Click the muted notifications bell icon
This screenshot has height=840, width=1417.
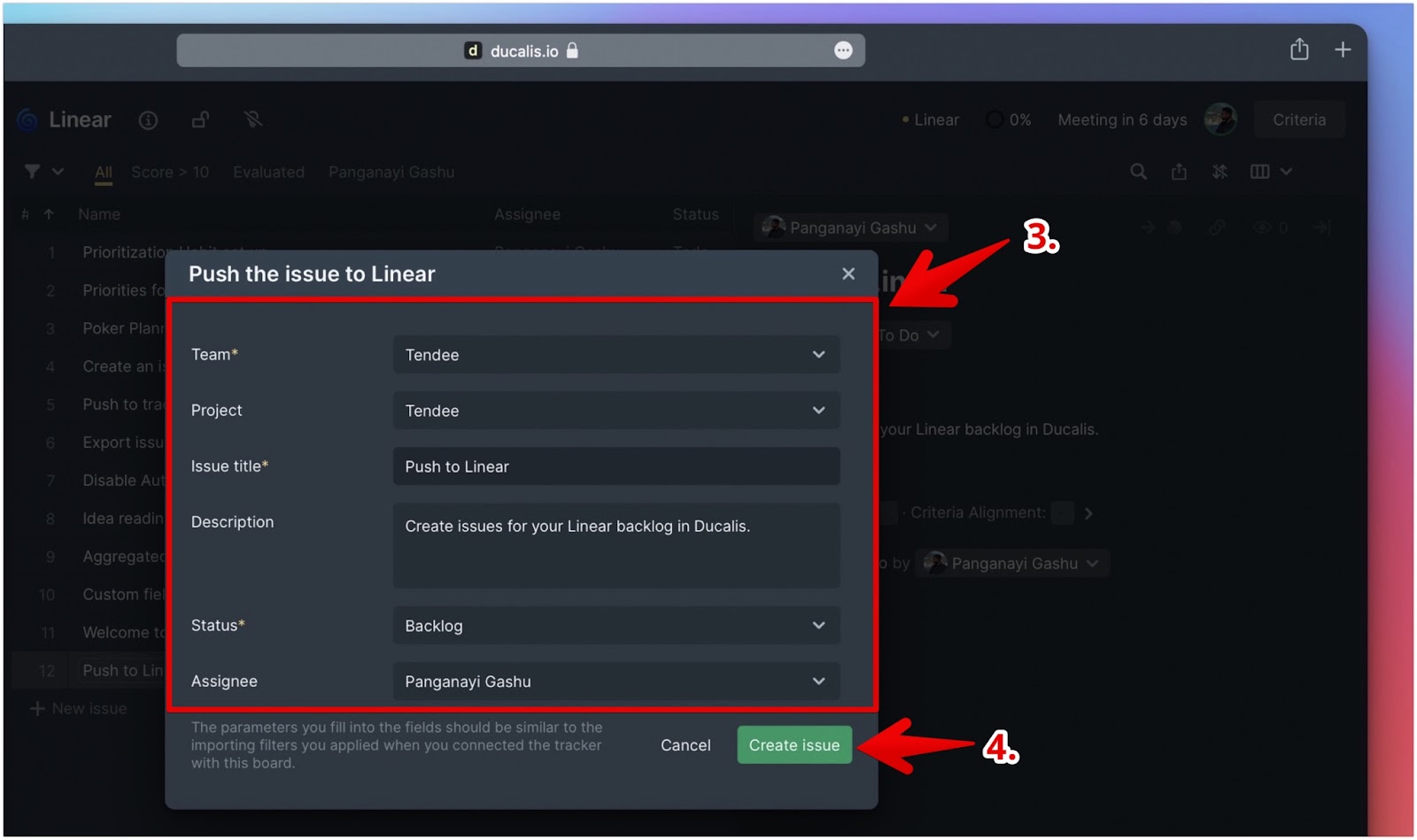point(253,119)
